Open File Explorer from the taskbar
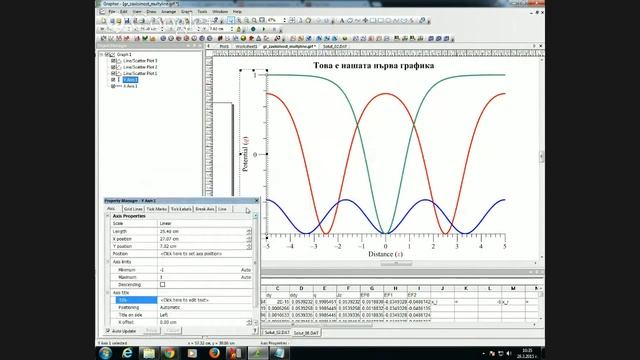The height and width of the screenshot is (360, 640). [149, 353]
